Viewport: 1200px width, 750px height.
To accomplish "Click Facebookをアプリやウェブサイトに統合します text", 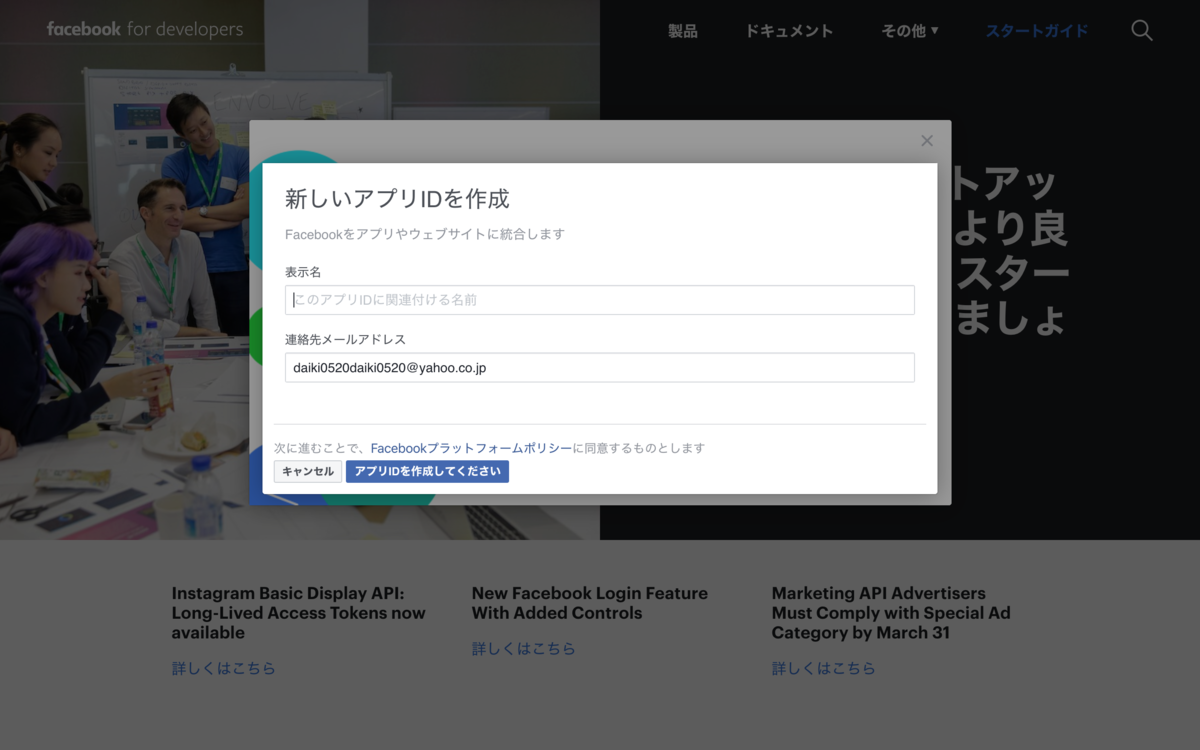I will (425, 234).
